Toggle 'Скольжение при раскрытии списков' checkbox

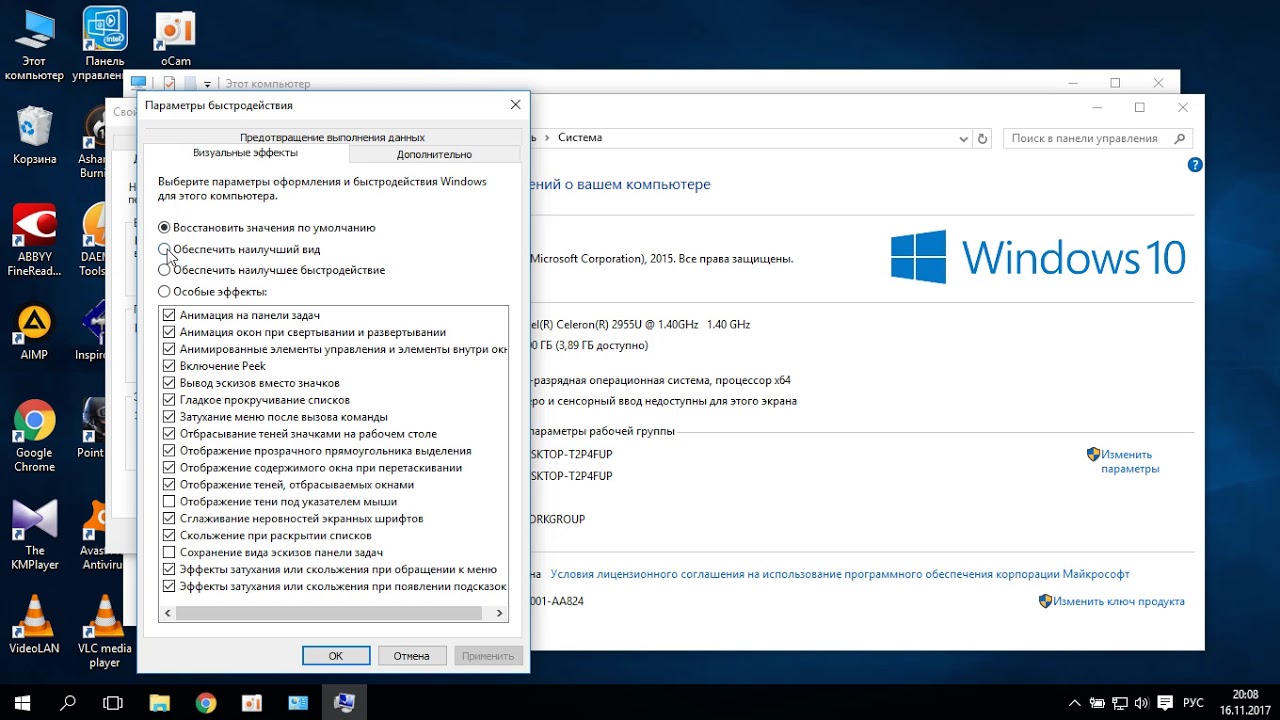tap(169, 536)
